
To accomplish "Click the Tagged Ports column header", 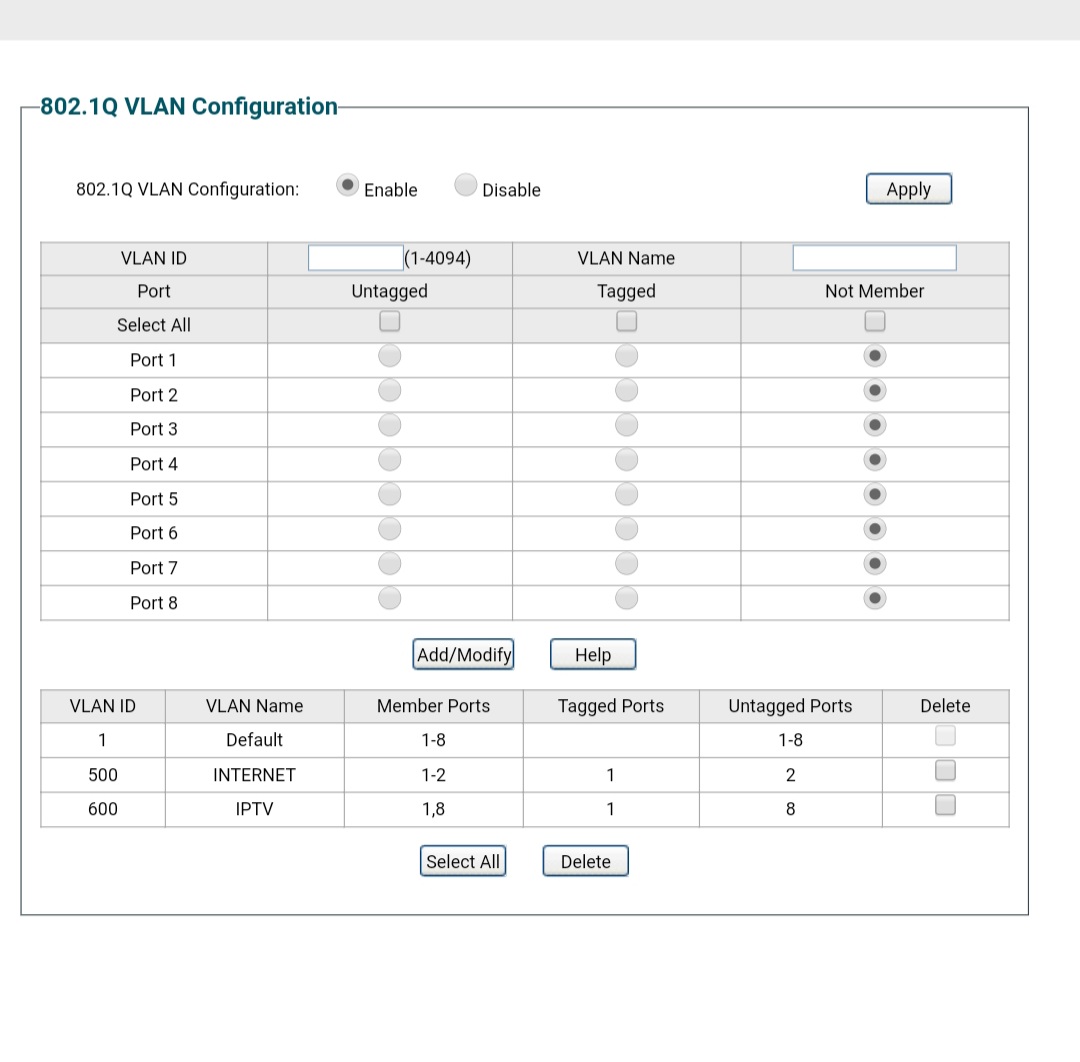I will [x=611, y=706].
